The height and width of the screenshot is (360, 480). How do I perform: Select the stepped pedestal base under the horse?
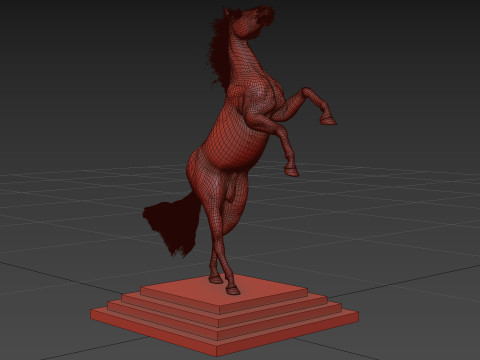pos(225,315)
